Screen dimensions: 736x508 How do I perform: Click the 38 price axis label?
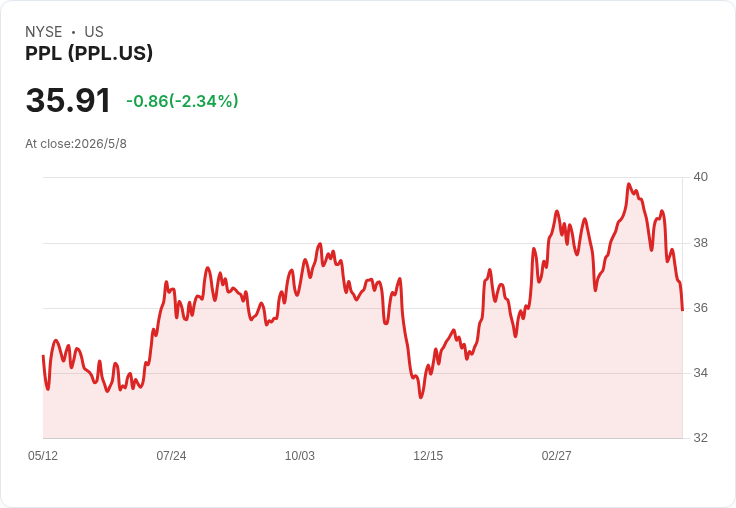click(x=701, y=243)
